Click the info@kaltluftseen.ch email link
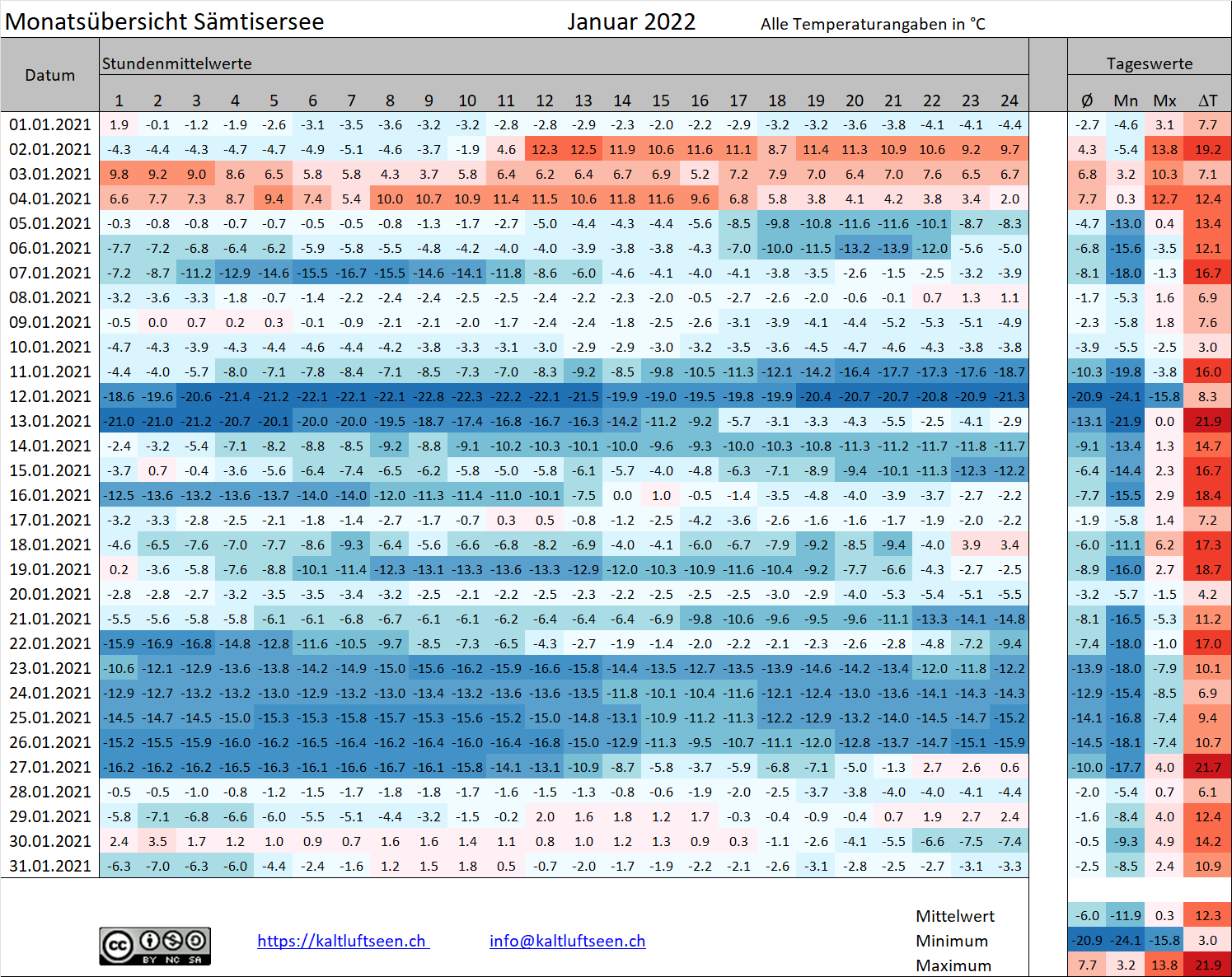The image size is (1232, 977). coord(567,941)
